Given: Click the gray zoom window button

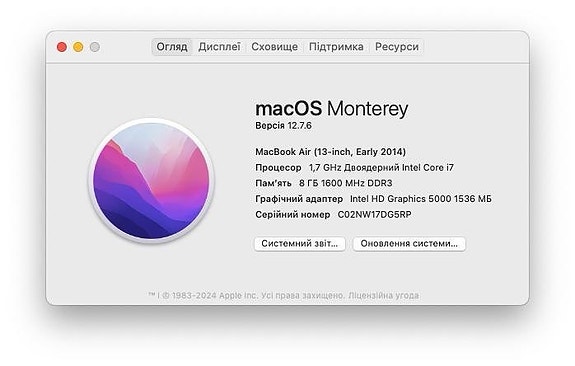Looking at the screenshot, I should 95,47.
